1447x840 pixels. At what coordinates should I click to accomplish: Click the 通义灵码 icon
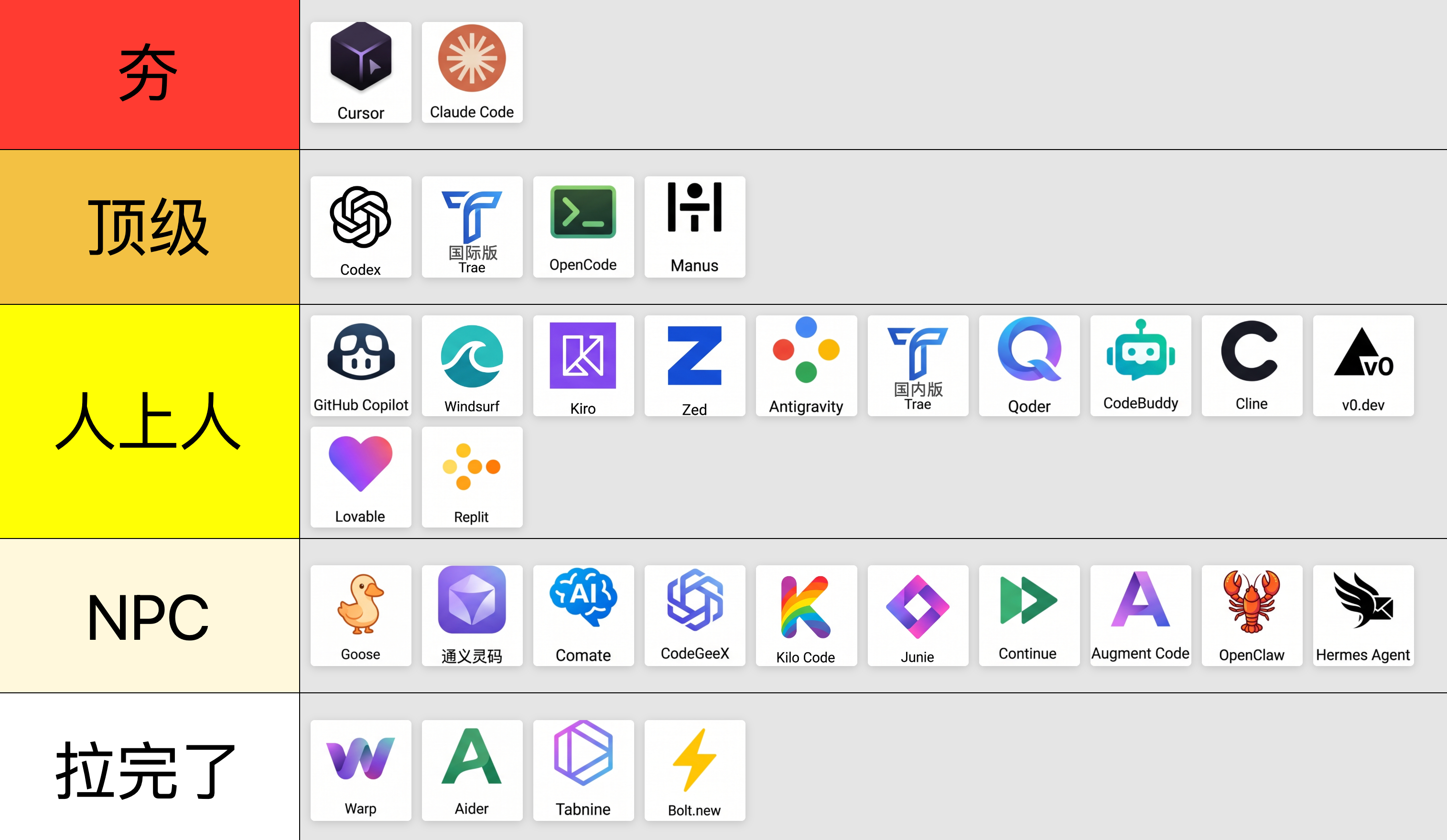click(x=472, y=615)
